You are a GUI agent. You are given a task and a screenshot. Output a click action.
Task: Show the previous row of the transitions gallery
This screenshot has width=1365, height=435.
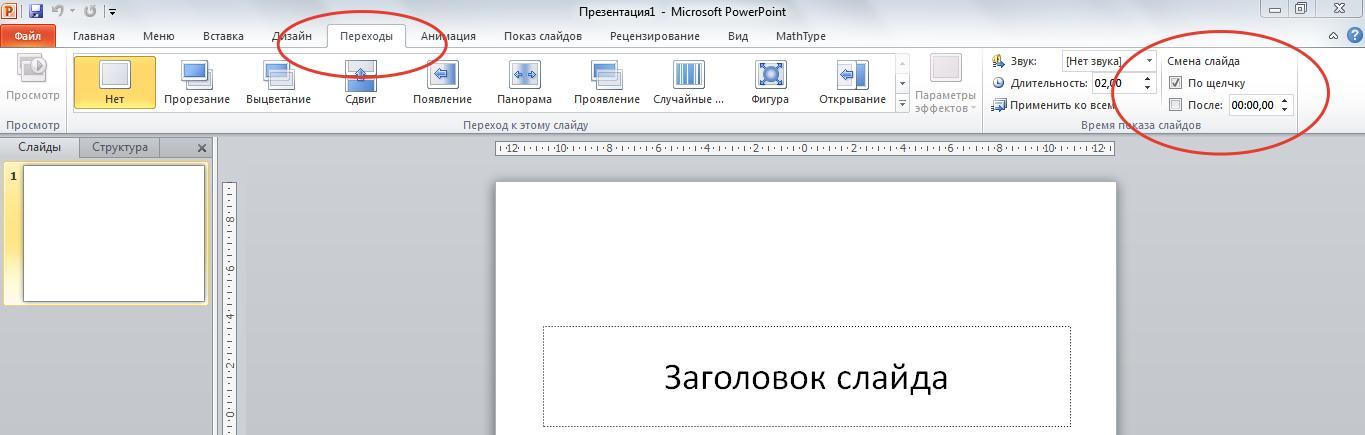[x=903, y=64]
